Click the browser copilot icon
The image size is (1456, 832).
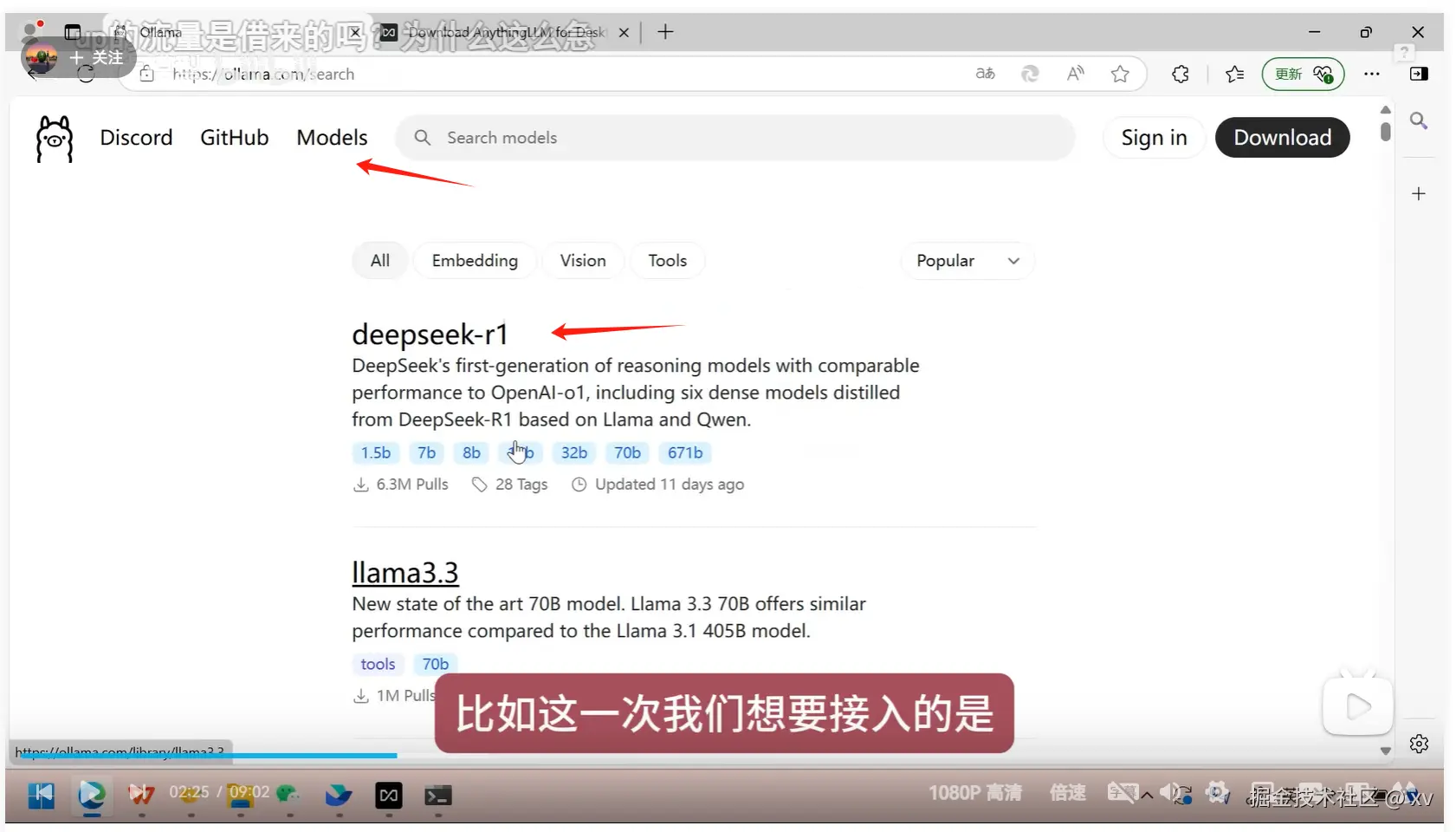coord(1030,74)
